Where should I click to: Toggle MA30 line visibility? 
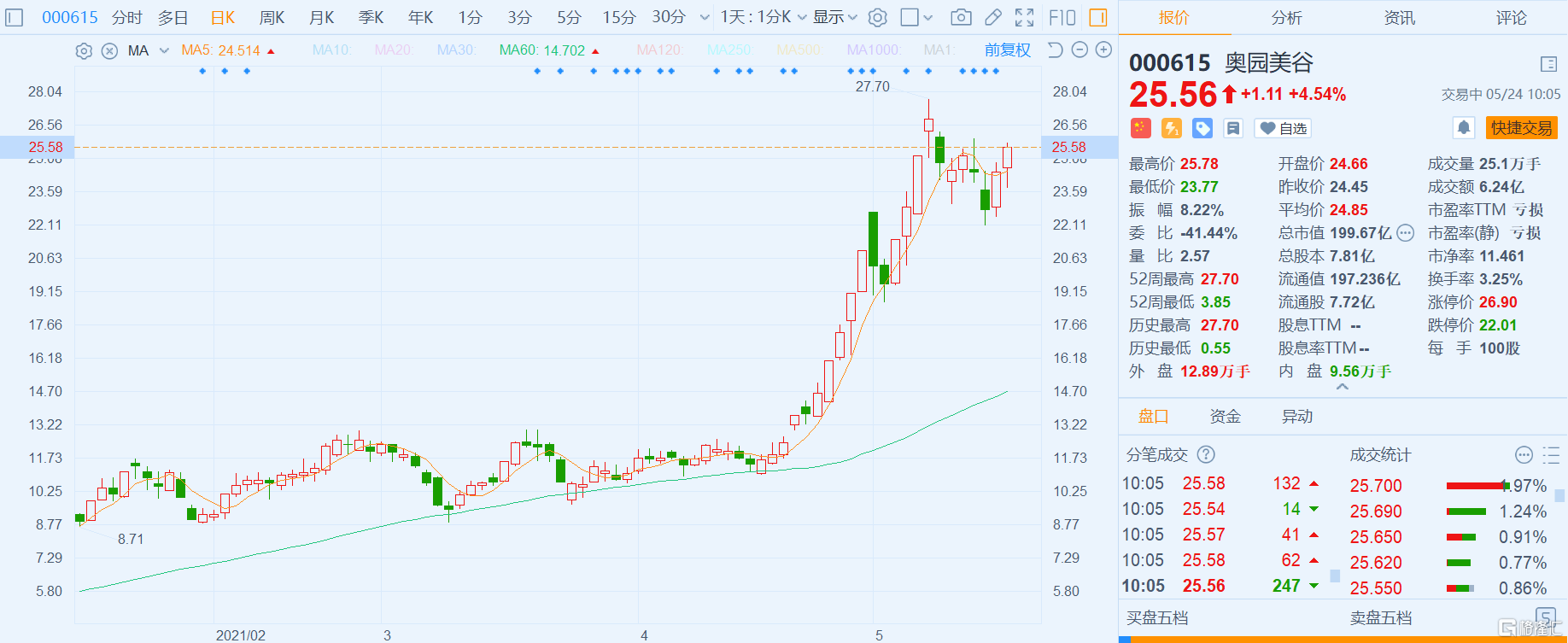coord(457,50)
